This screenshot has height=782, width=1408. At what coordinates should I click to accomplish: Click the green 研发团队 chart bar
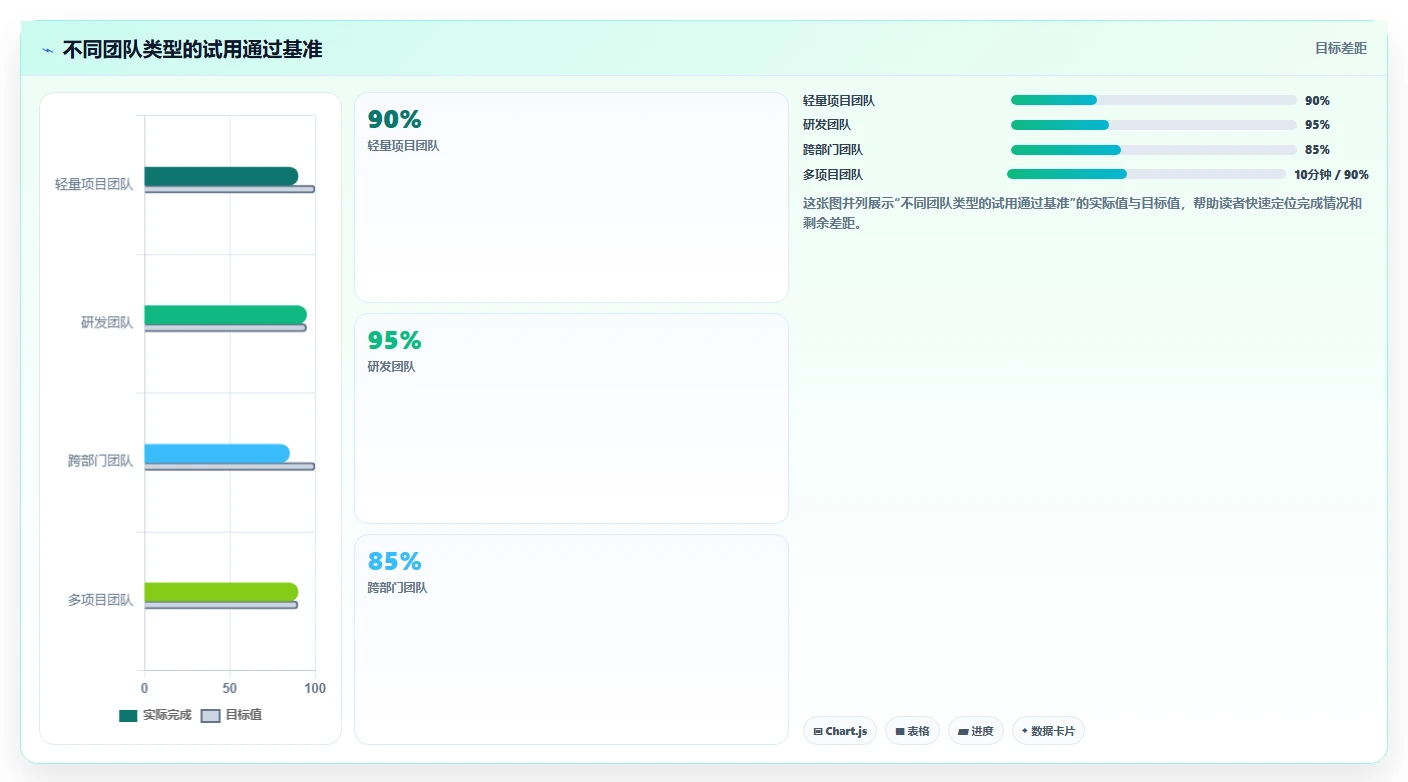(225, 315)
